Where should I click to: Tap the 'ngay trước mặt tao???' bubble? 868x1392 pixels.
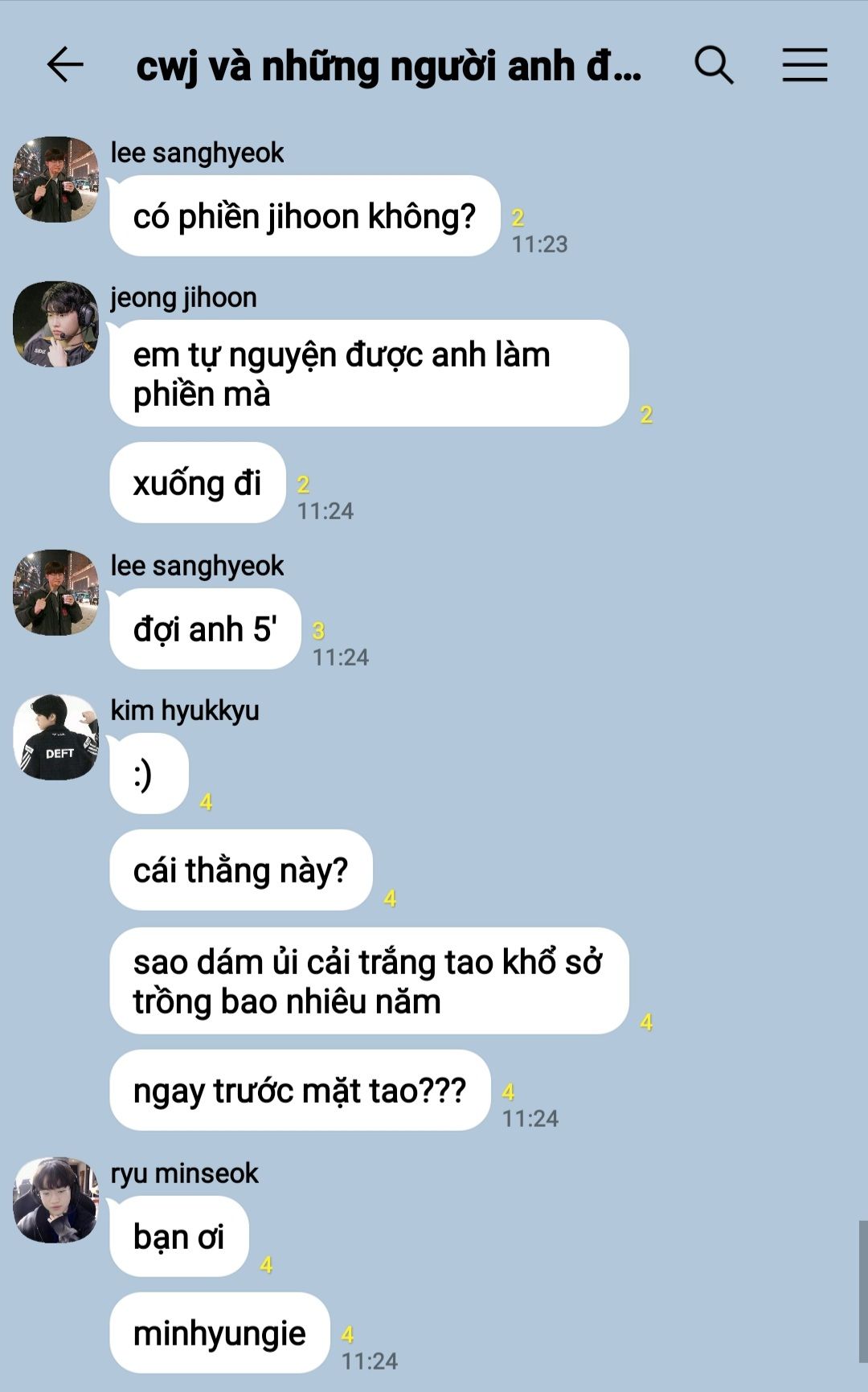tap(300, 1091)
